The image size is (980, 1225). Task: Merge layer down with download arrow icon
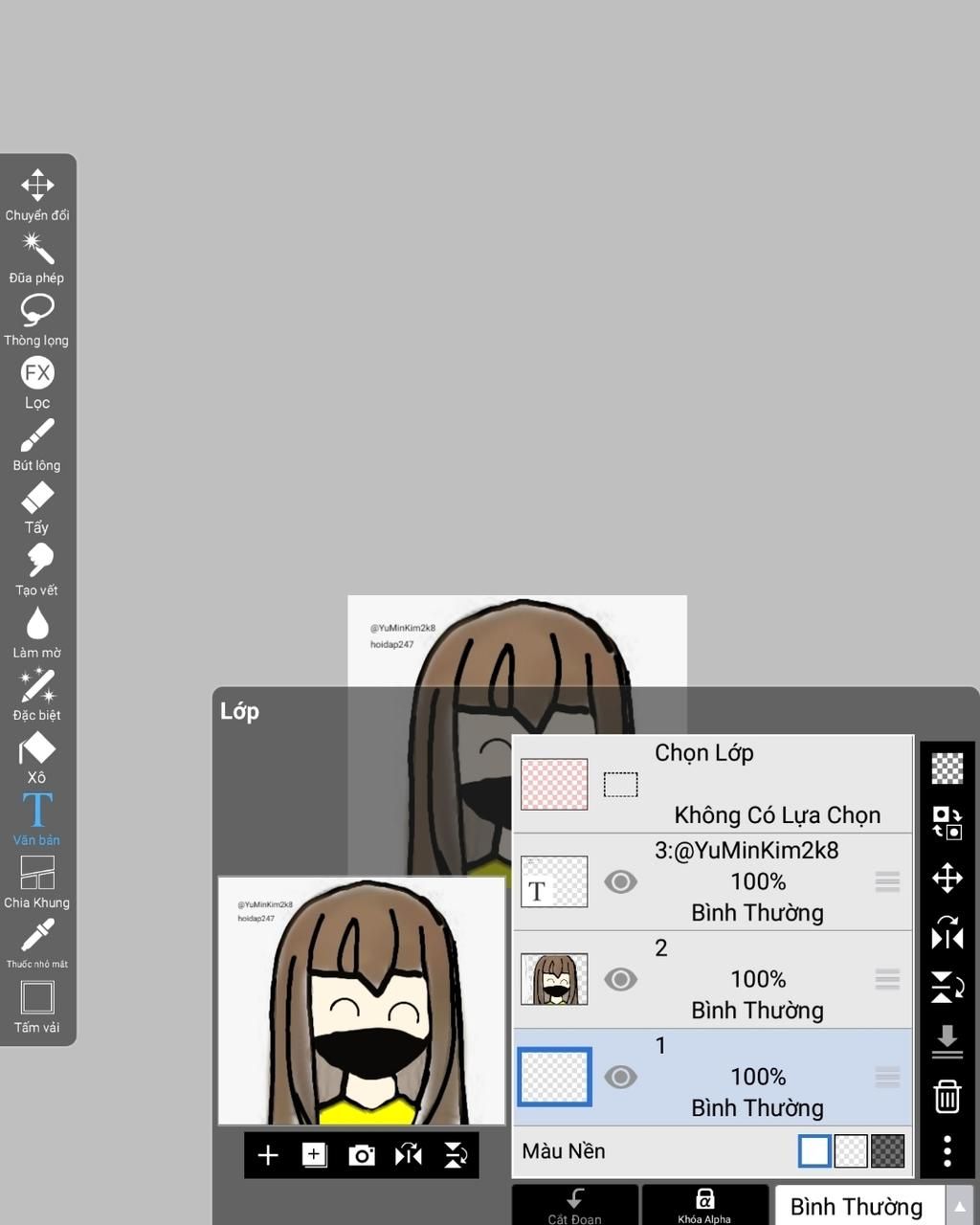click(x=947, y=1042)
